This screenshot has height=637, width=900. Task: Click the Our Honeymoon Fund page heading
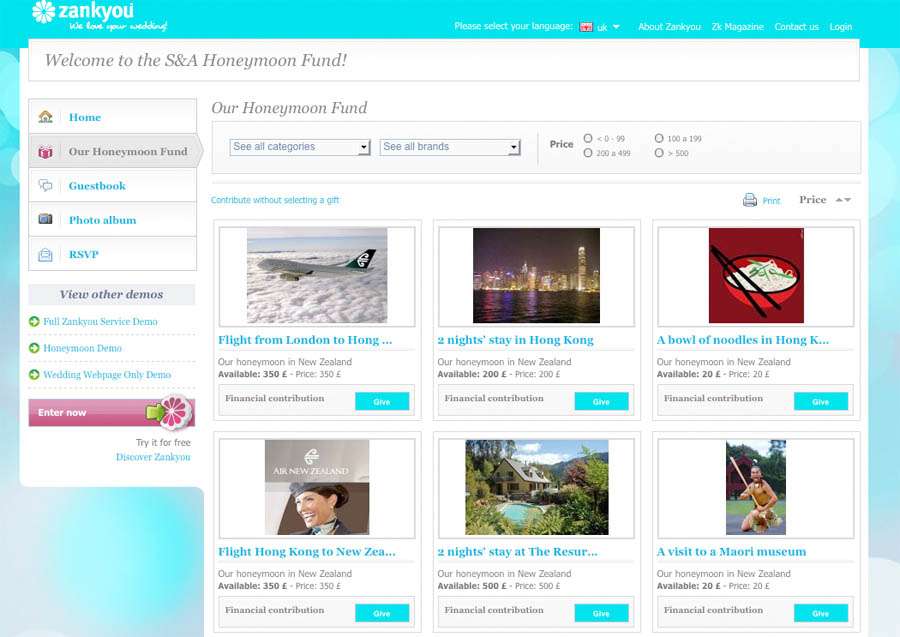pos(289,108)
